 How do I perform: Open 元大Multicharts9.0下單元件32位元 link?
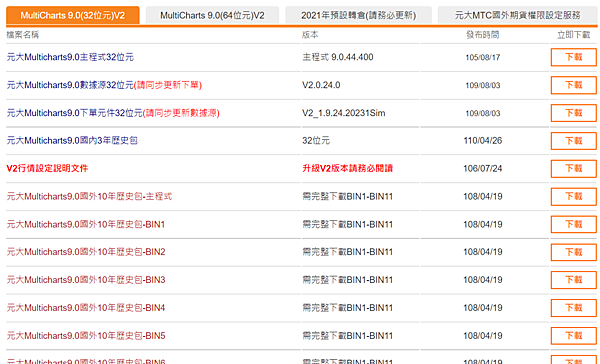[x=113, y=113]
